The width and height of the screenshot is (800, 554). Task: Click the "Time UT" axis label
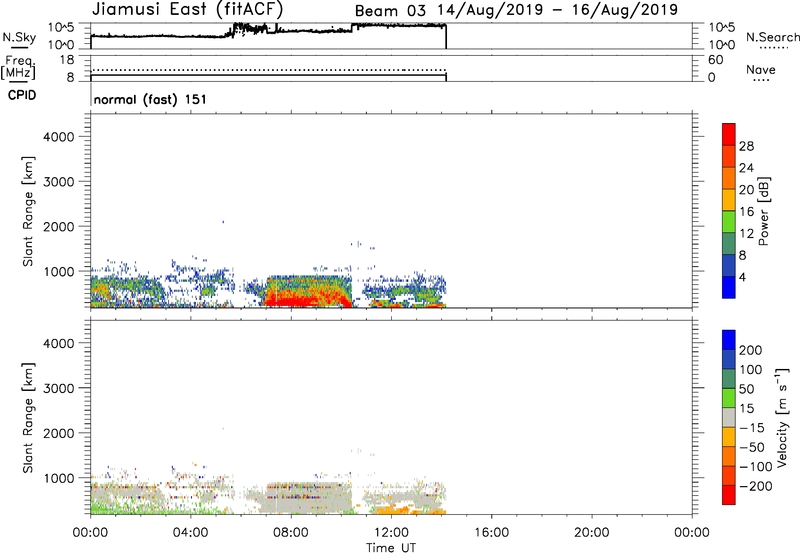(391, 548)
